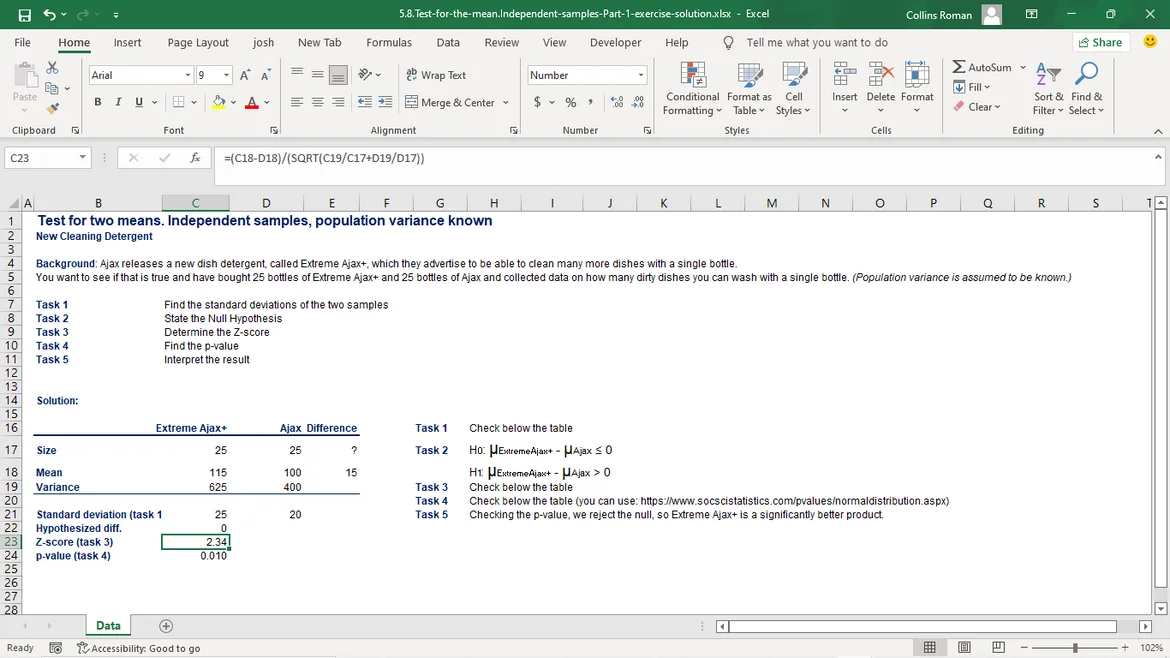Click the Share button

click(1100, 42)
